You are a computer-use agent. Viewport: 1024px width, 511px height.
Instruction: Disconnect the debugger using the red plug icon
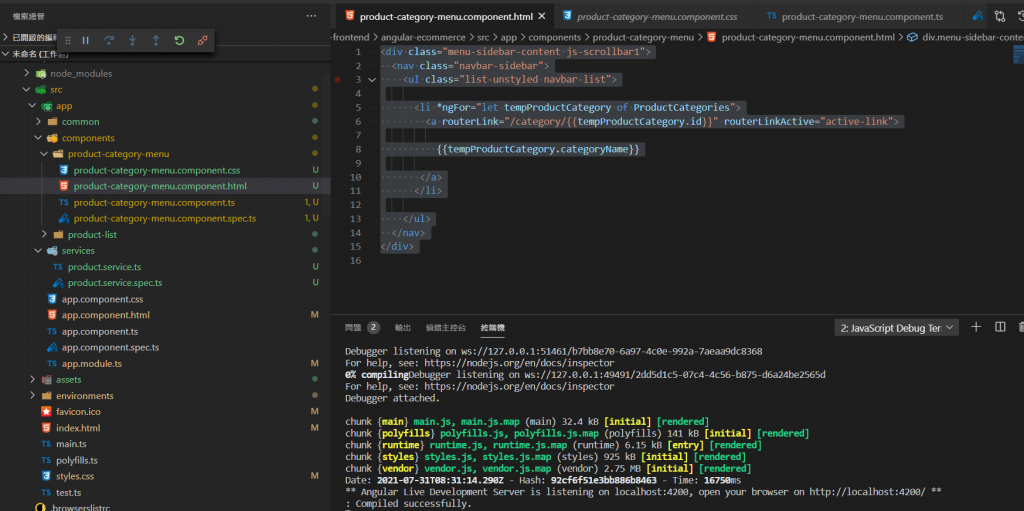203,40
